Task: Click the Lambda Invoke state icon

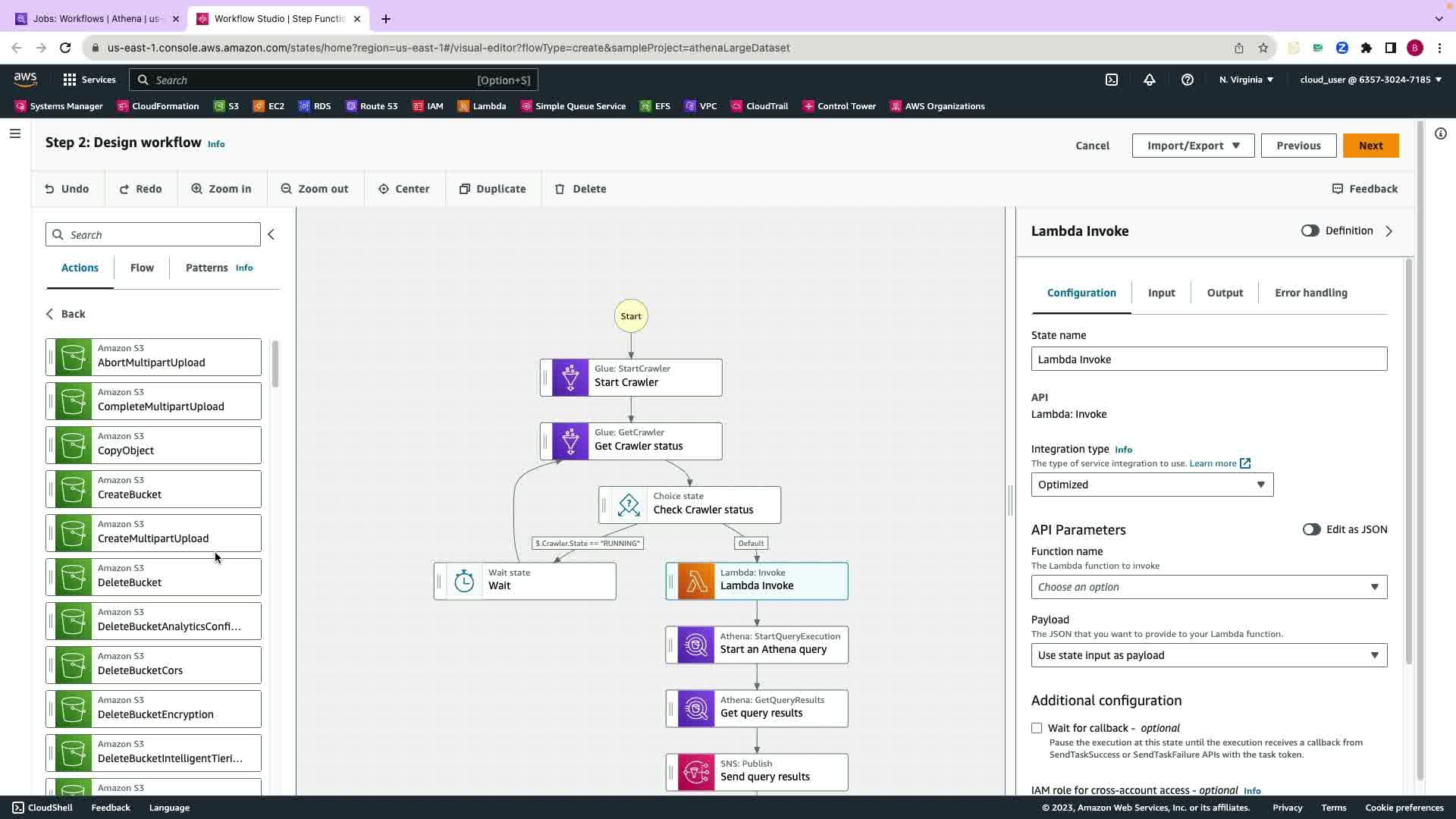Action: [x=696, y=582]
